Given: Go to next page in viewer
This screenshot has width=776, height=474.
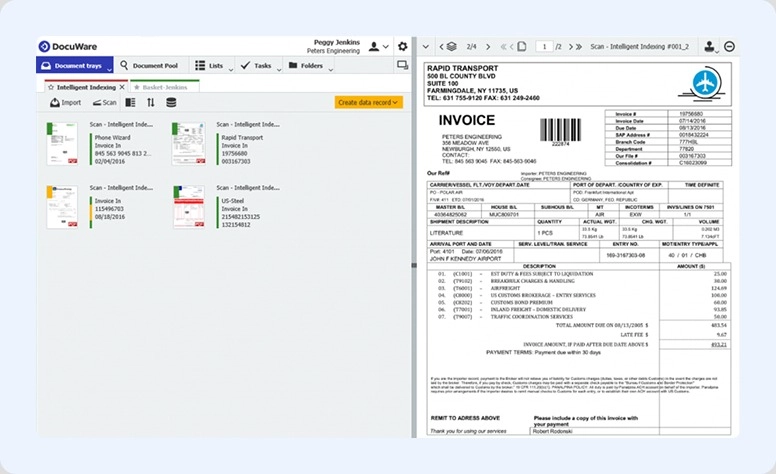Looking at the screenshot, I should 570,47.
